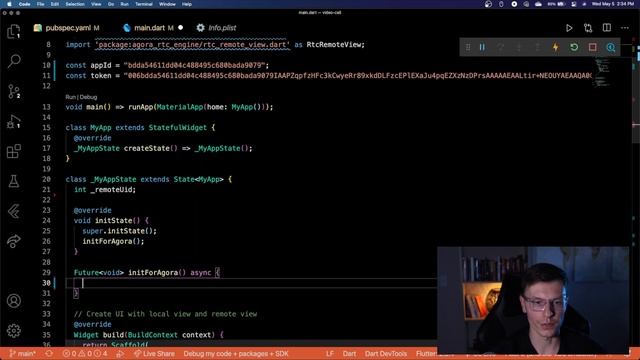Viewport: 640px width, 360px height.
Task: Click the battery indicator in menu bar
Action: [x=556, y=4]
